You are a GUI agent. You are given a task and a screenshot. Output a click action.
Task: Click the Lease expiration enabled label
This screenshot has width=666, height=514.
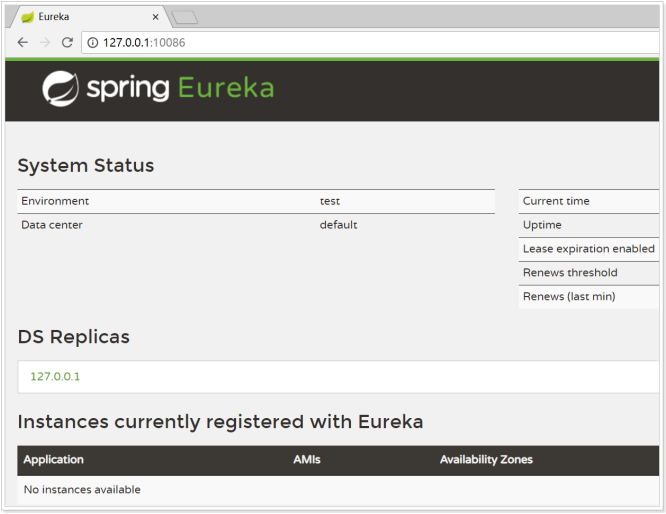point(589,249)
